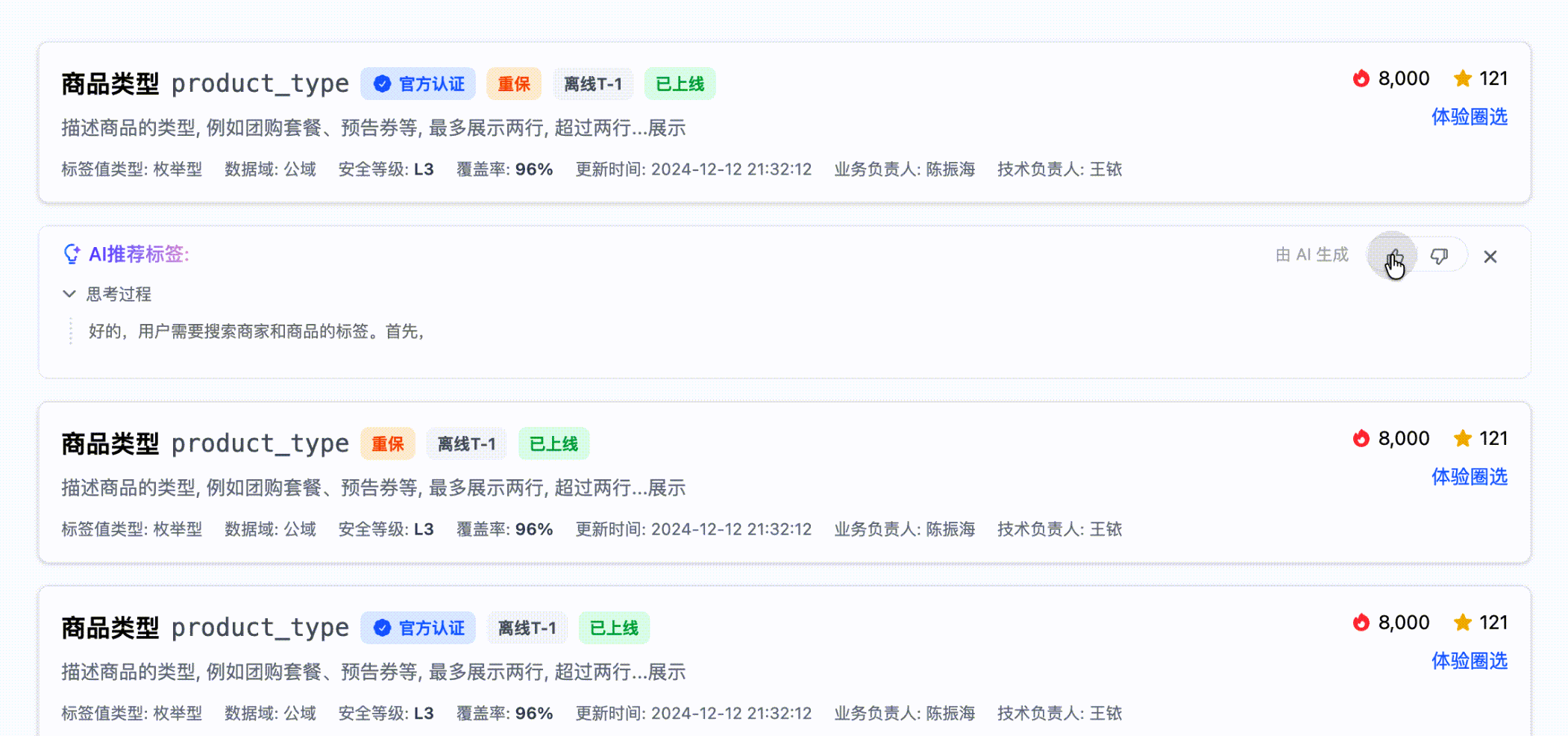This screenshot has height=736, width=1568.
Task: Click the 已上线 badge on the second card
Action: tap(553, 443)
